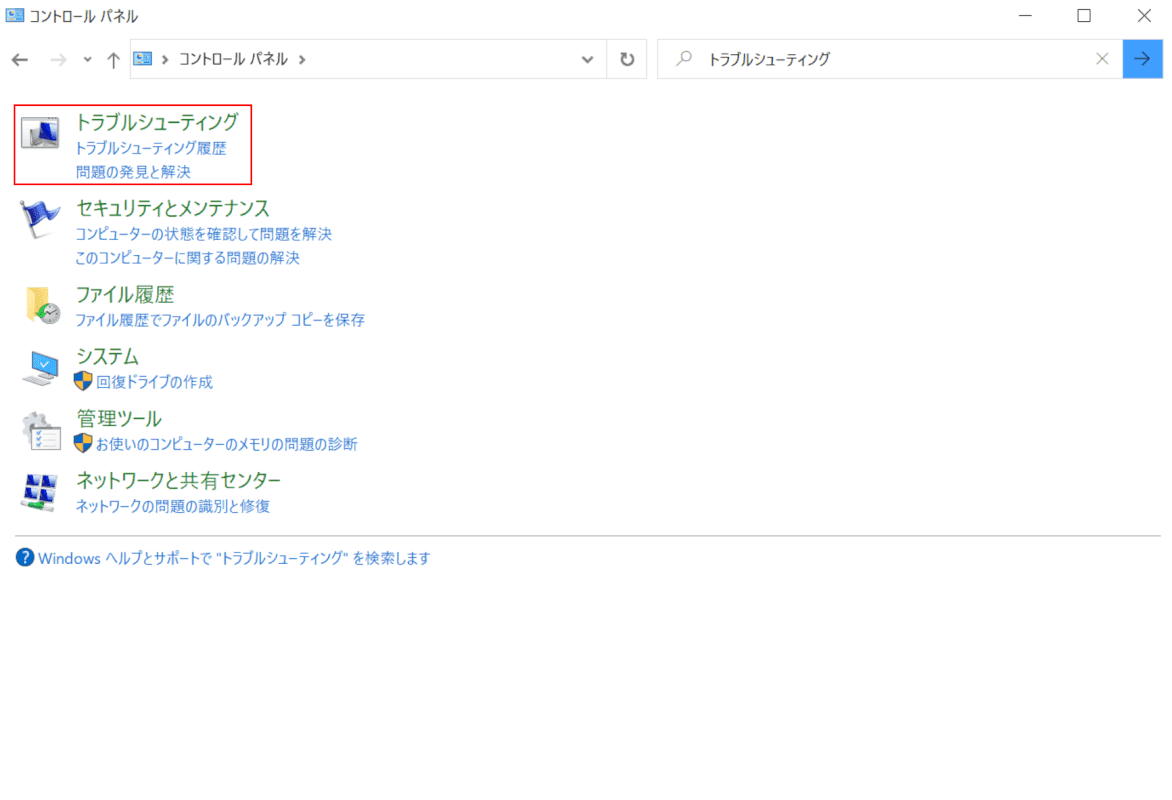Expand the address bar history dropdown

(x=587, y=59)
